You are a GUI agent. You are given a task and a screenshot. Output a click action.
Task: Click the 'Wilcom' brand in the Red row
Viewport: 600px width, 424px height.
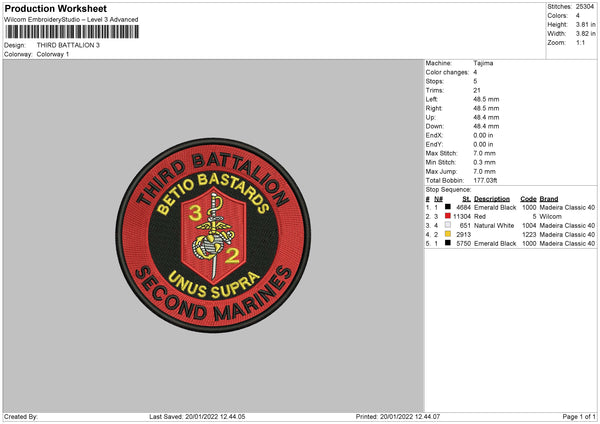pos(550,216)
